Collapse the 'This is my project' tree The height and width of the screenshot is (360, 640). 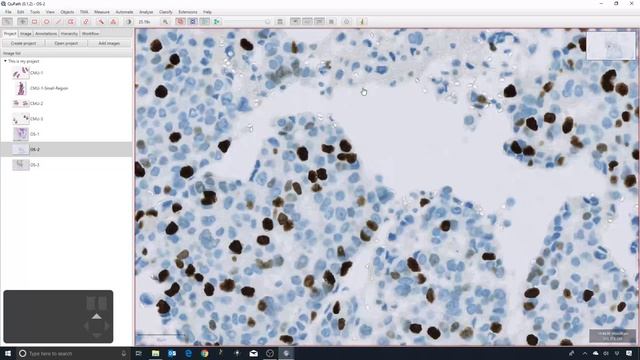pyautogui.click(x=5, y=61)
